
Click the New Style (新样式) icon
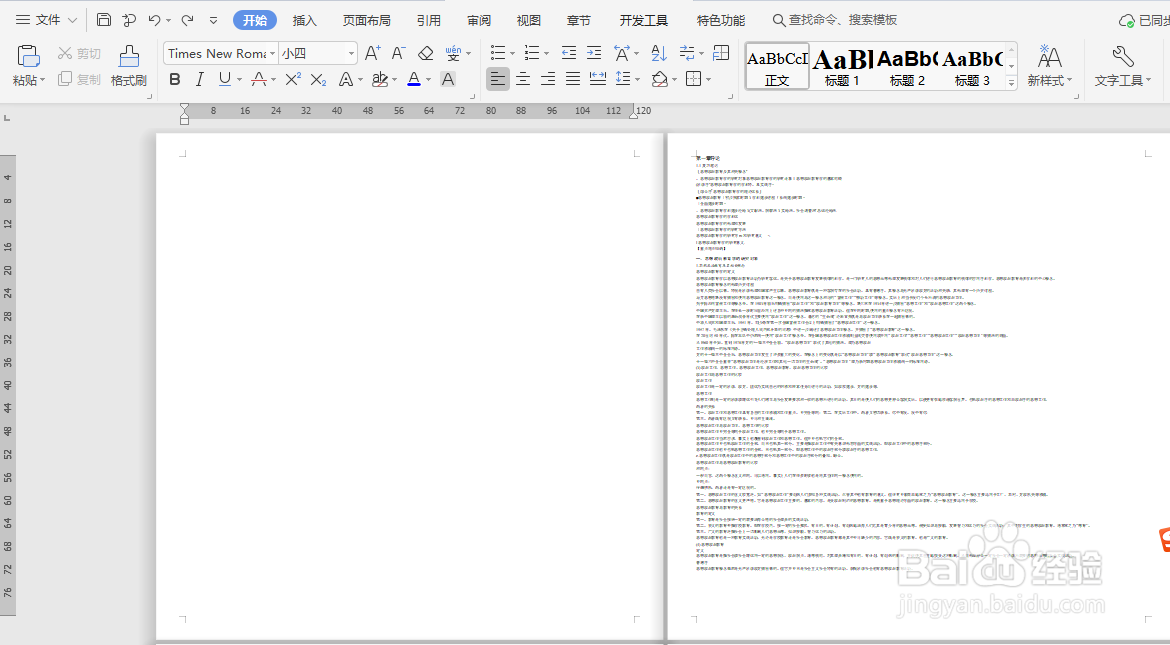click(x=1049, y=56)
